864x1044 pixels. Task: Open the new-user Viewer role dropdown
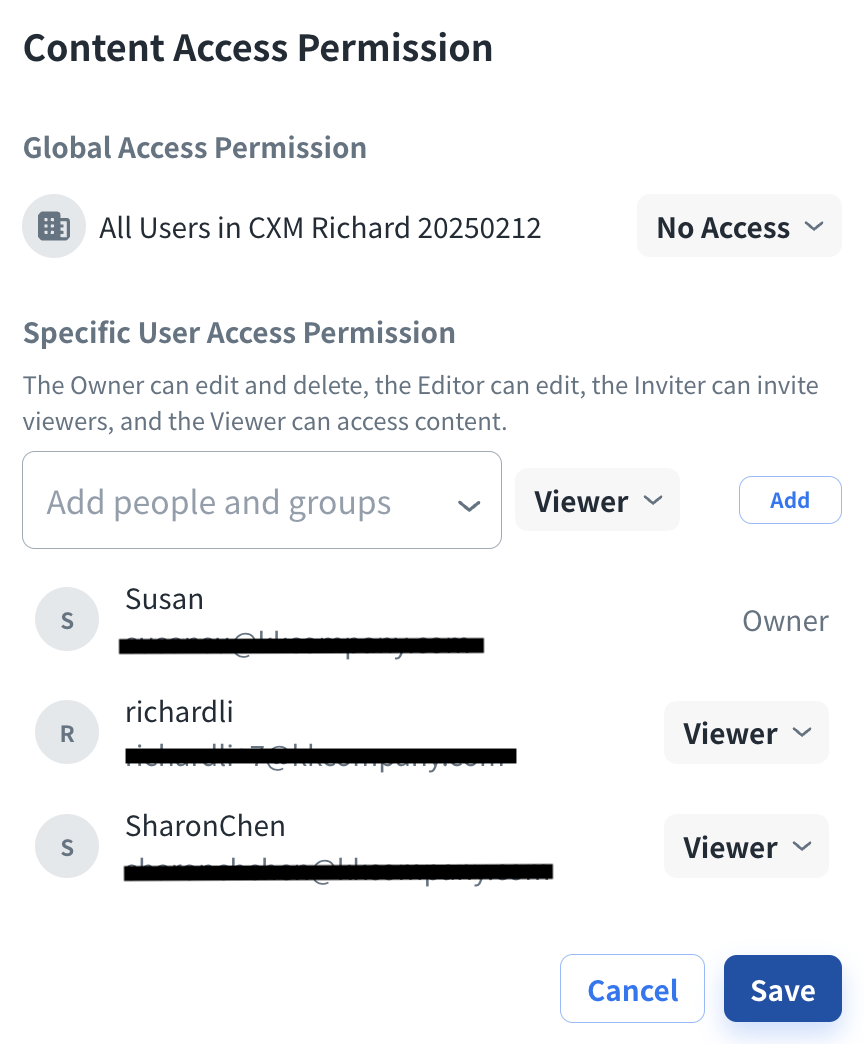[x=597, y=500]
